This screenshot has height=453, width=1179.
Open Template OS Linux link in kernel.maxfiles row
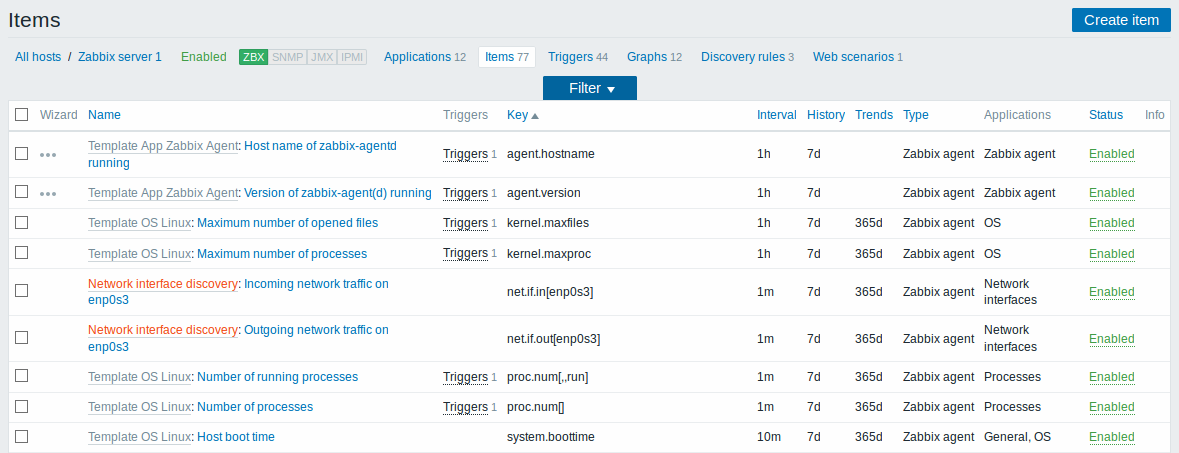pos(140,223)
